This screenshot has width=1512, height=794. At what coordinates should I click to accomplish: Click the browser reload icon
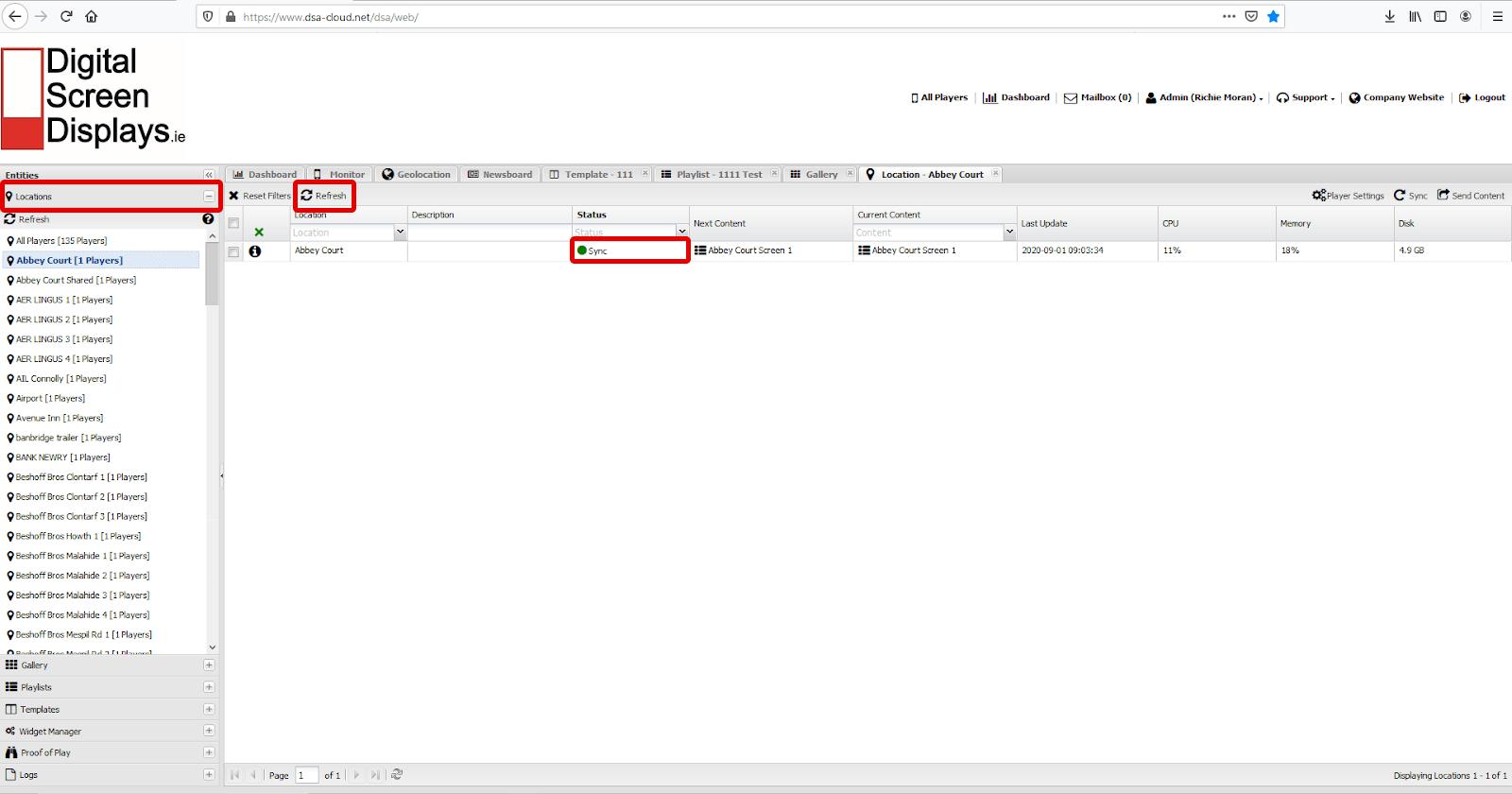(66, 16)
